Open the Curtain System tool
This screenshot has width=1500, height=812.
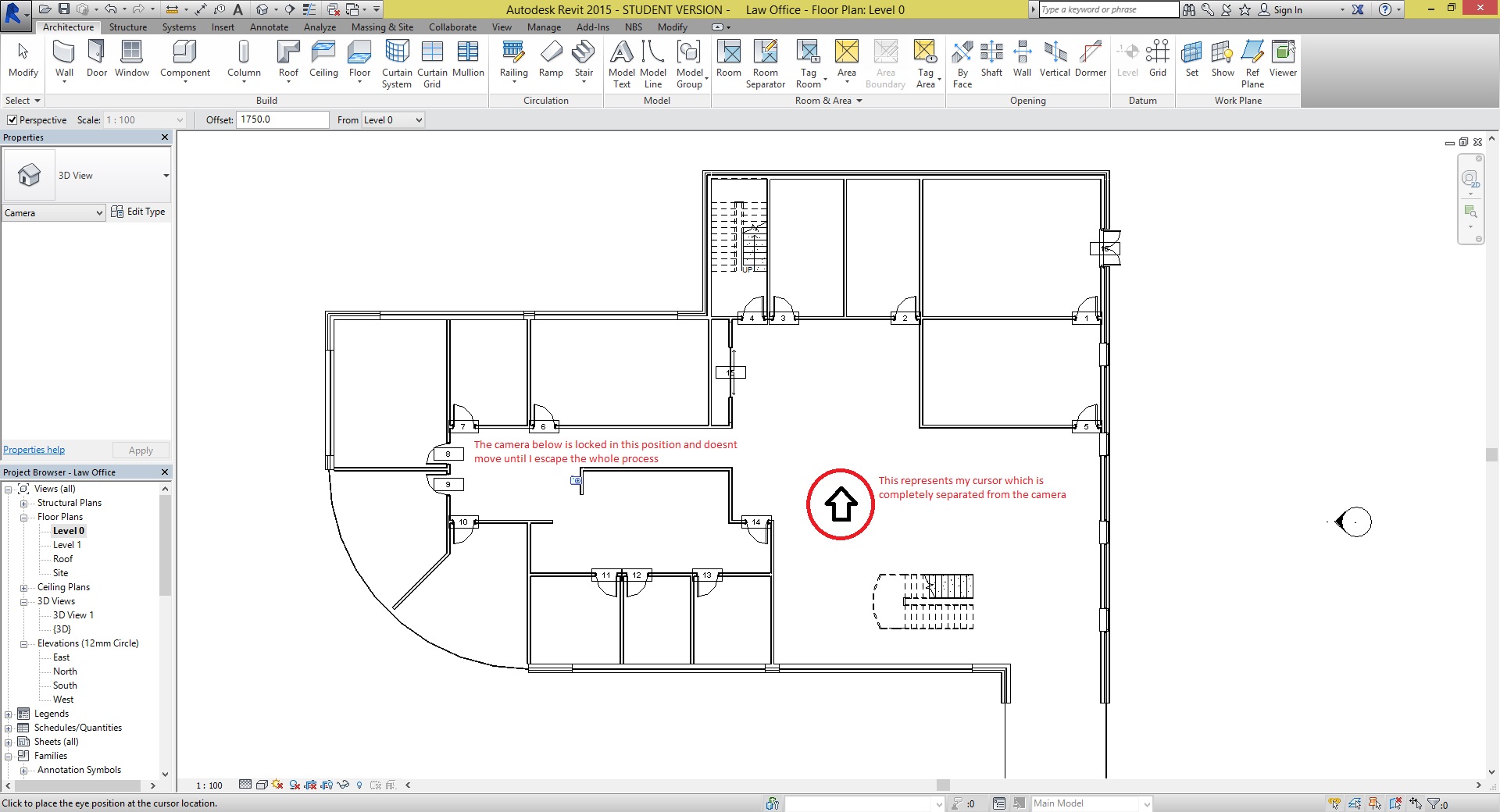click(x=397, y=64)
